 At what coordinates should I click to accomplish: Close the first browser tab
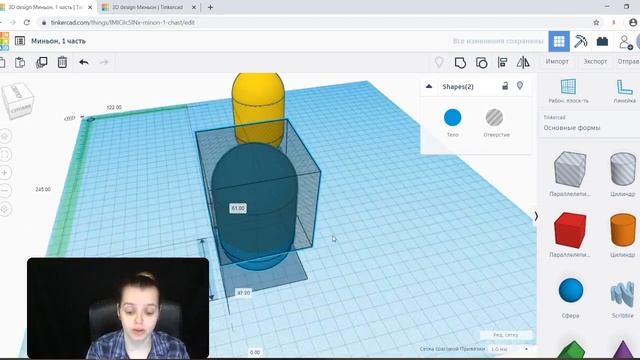(x=90, y=7)
